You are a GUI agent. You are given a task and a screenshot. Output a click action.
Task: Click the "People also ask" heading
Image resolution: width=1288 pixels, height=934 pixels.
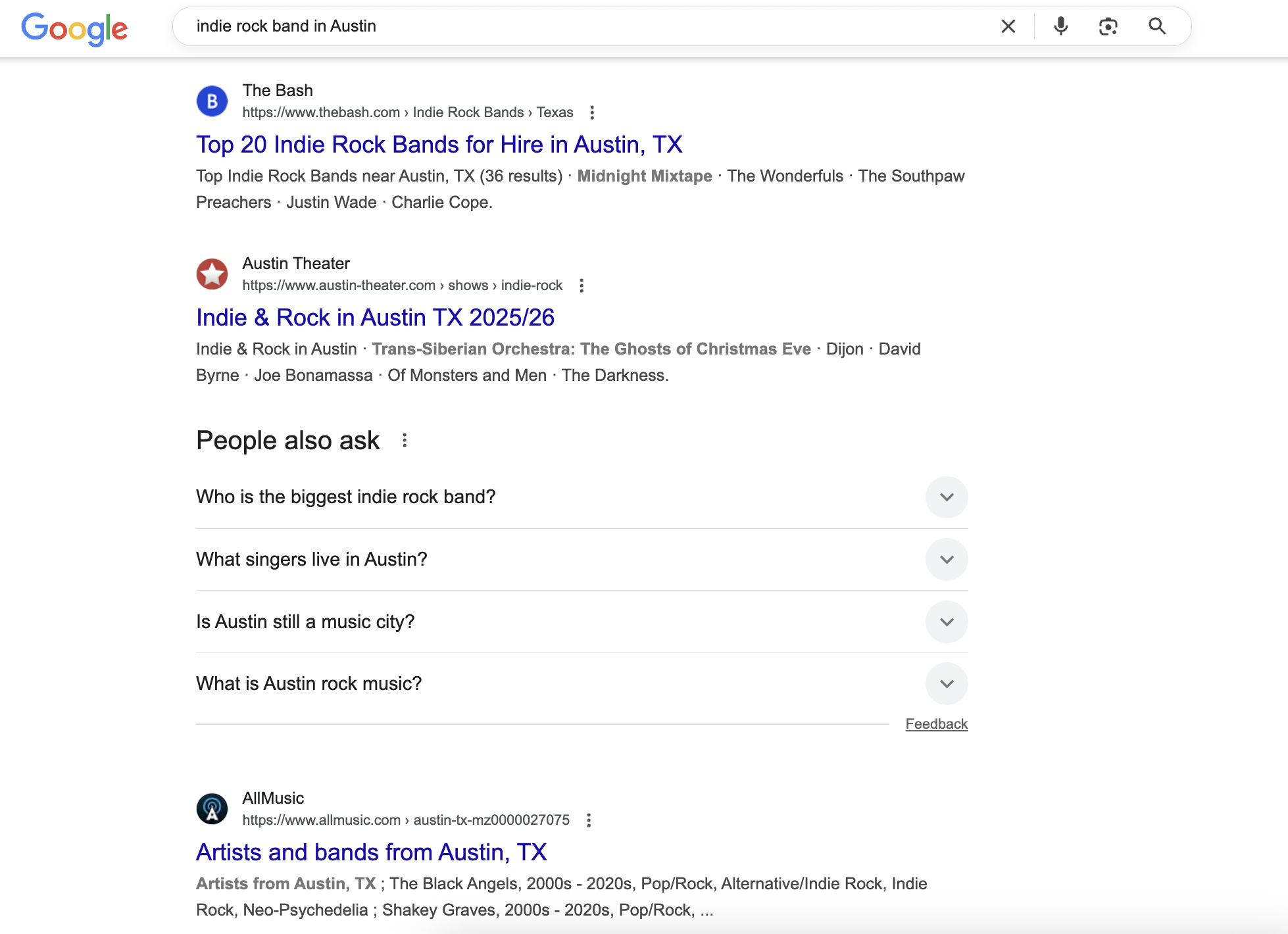[x=287, y=441]
